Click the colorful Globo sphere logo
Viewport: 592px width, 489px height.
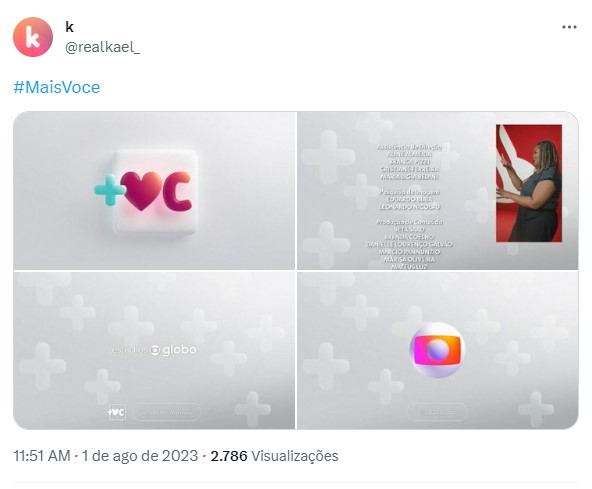click(x=437, y=350)
